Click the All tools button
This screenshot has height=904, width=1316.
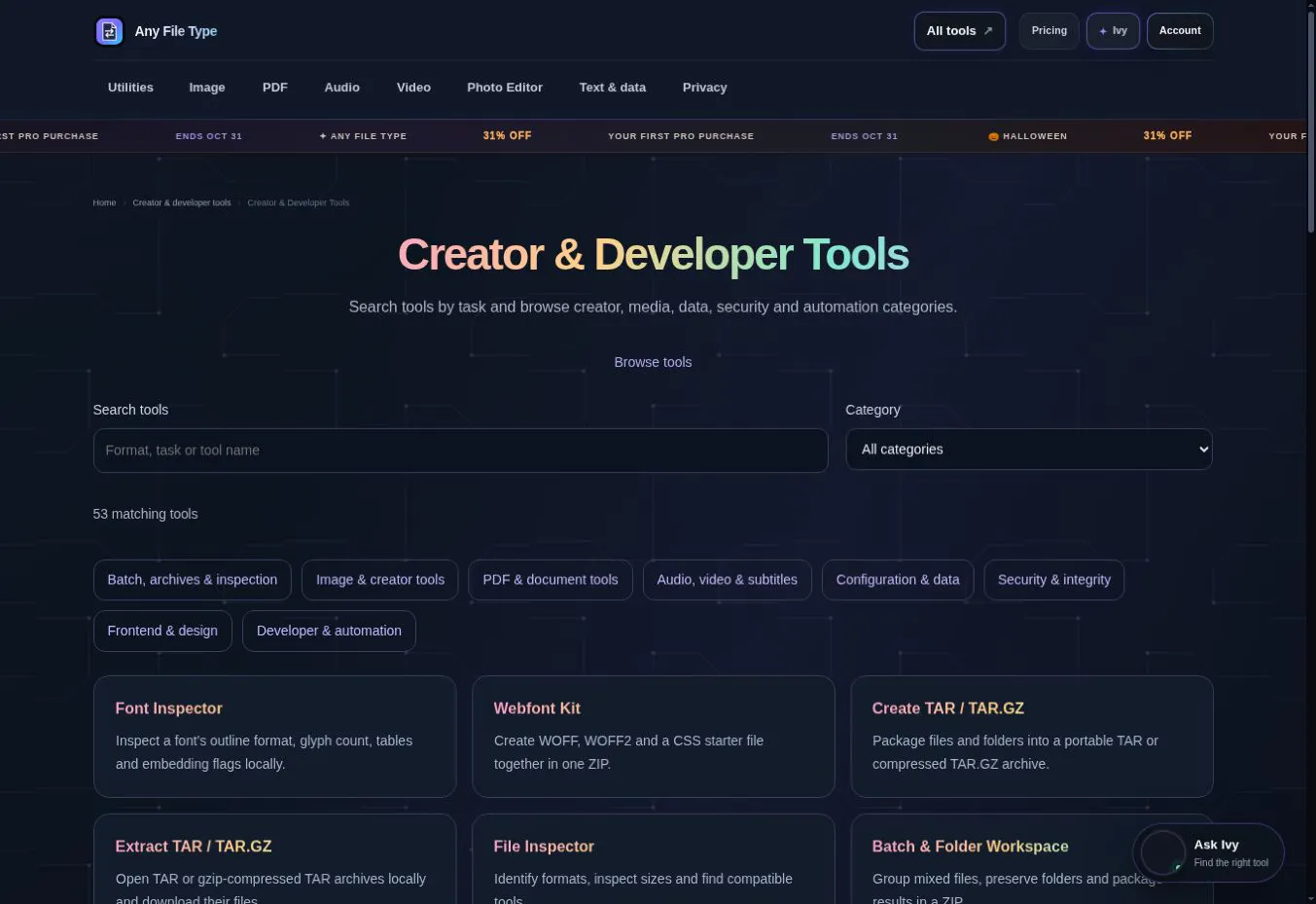click(x=959, y=31)
